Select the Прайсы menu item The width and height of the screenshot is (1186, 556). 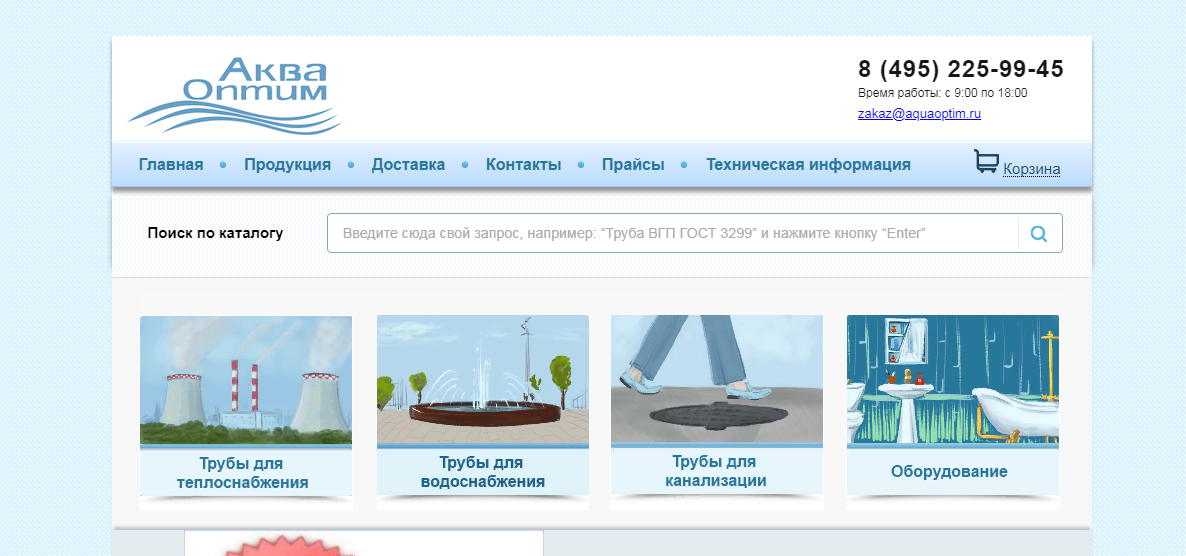633,165
